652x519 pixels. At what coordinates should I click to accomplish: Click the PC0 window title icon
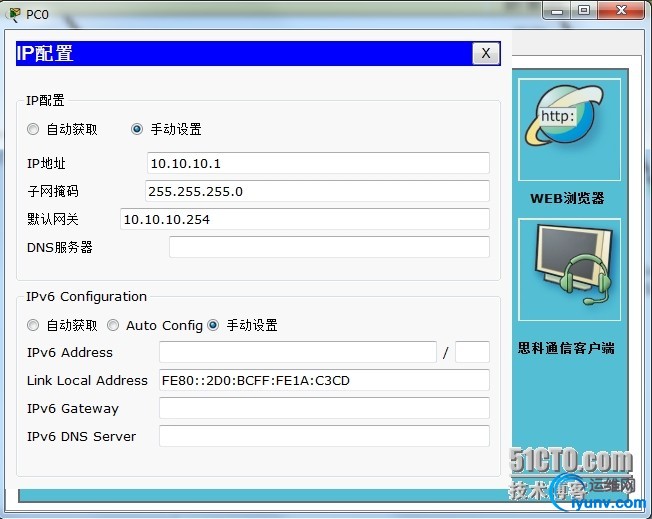point(13,14)
